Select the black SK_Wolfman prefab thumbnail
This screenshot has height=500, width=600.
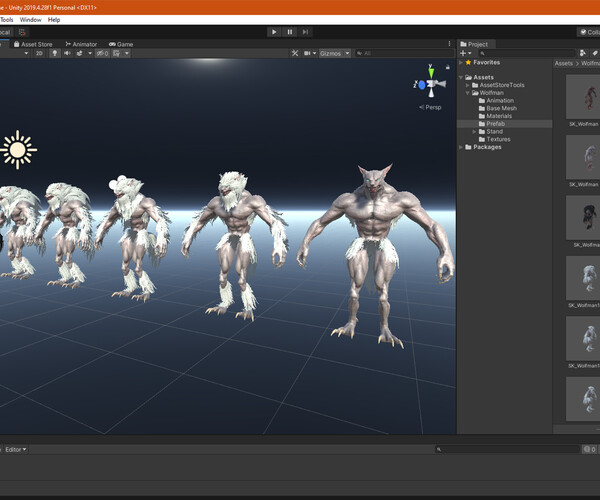[583, 218]
